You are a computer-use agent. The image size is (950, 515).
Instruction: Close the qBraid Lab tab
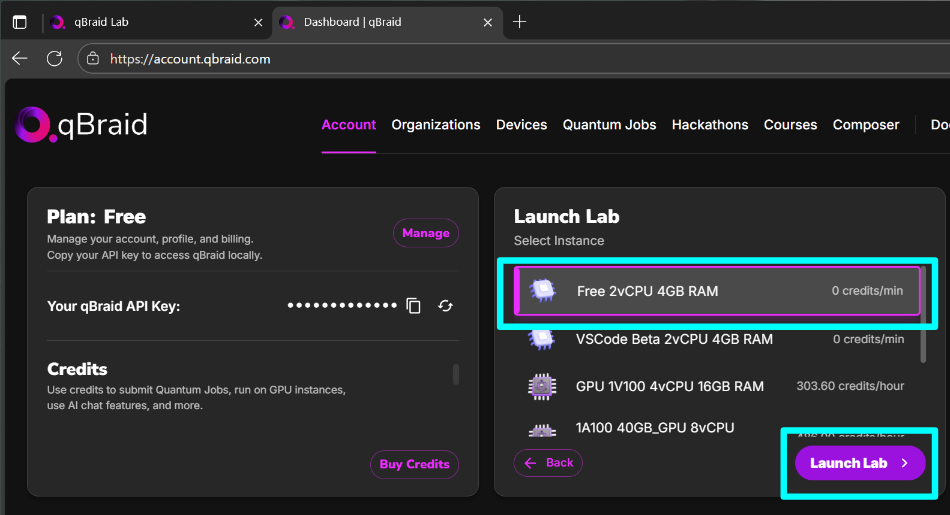[258, 22]
